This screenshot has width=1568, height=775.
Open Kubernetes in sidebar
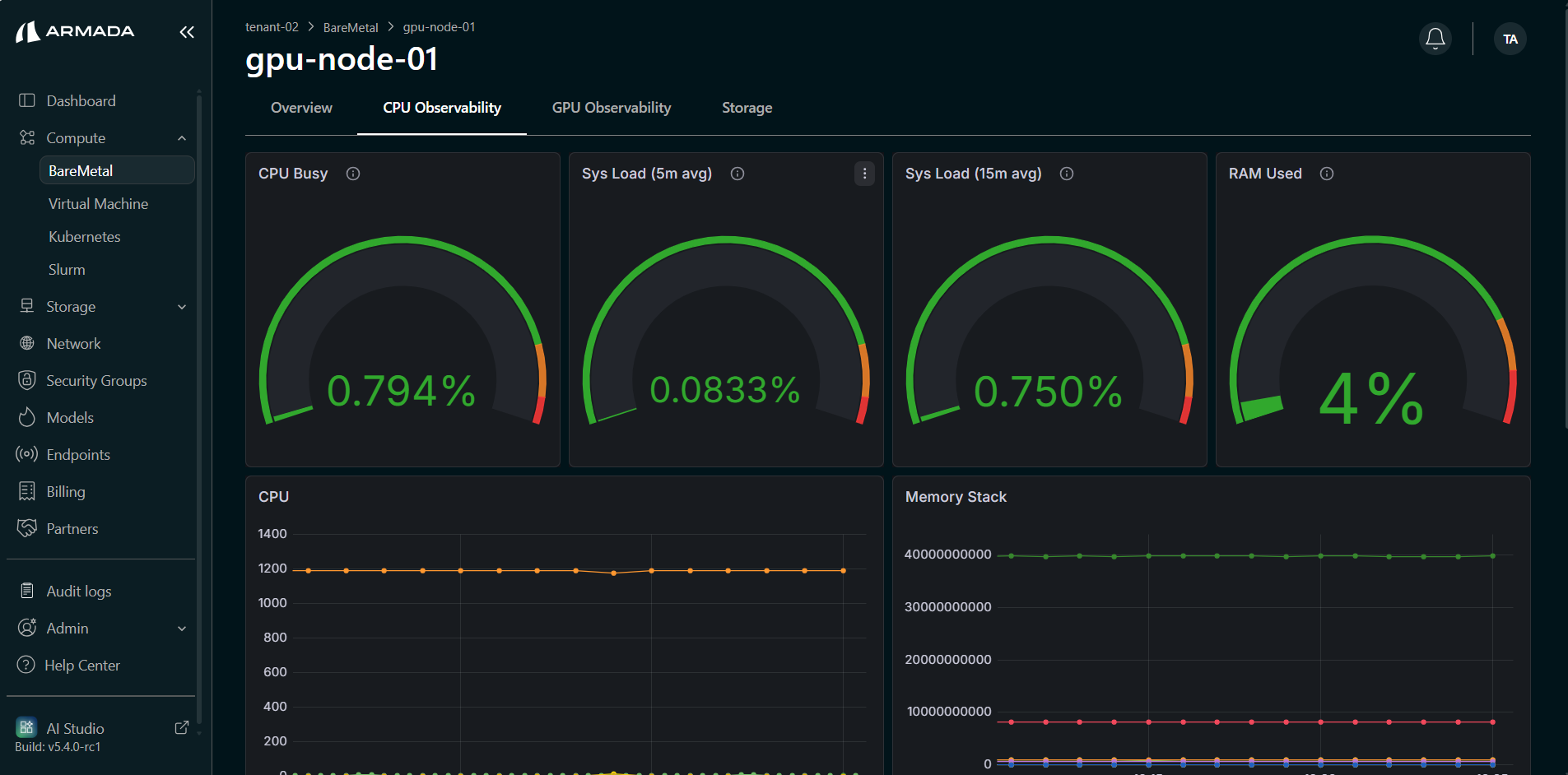click(84, 236)
